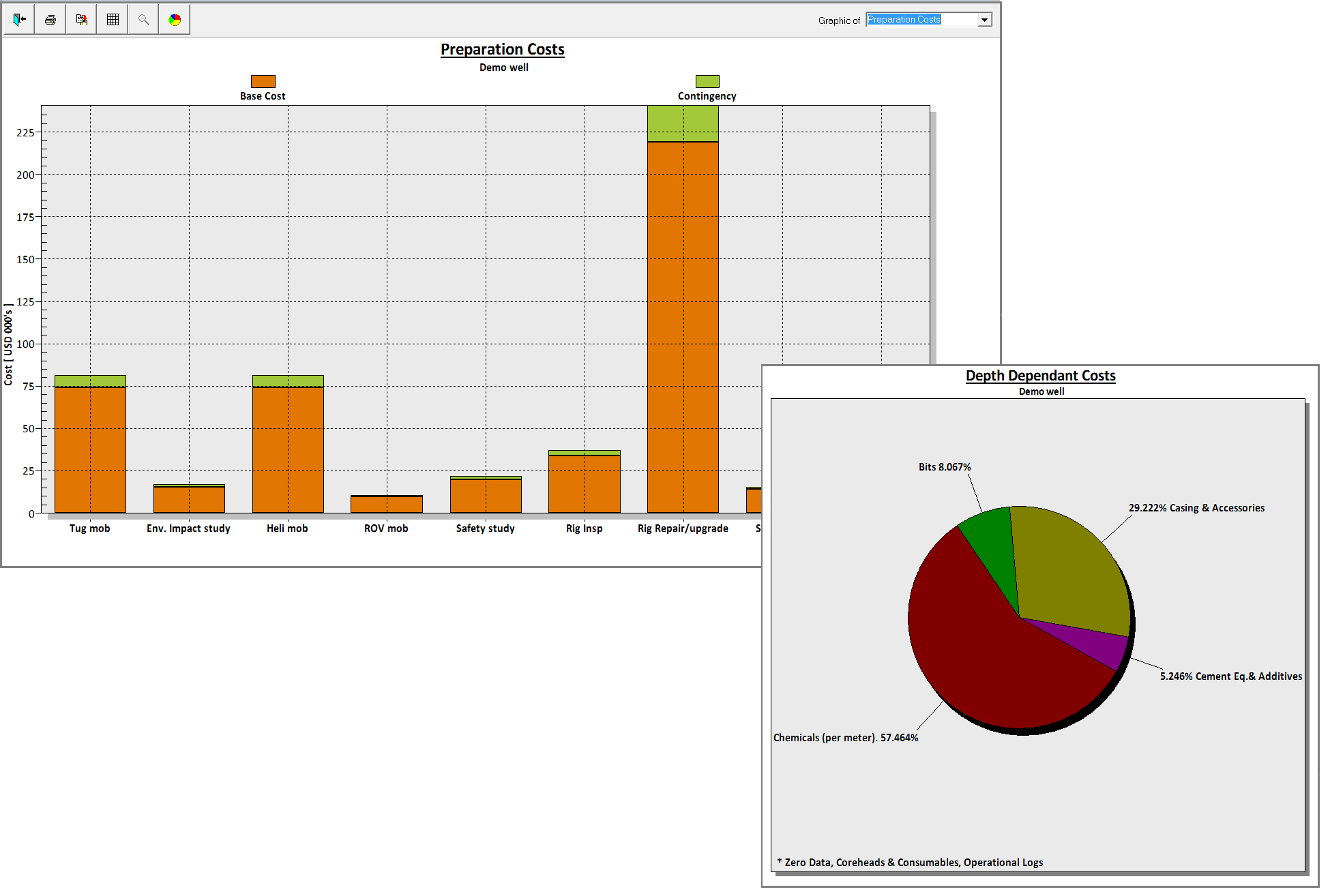Viewport: 1330px width, 896px height.
Task: Click the zoom out magnifier icon
Action: coord(143,20)
